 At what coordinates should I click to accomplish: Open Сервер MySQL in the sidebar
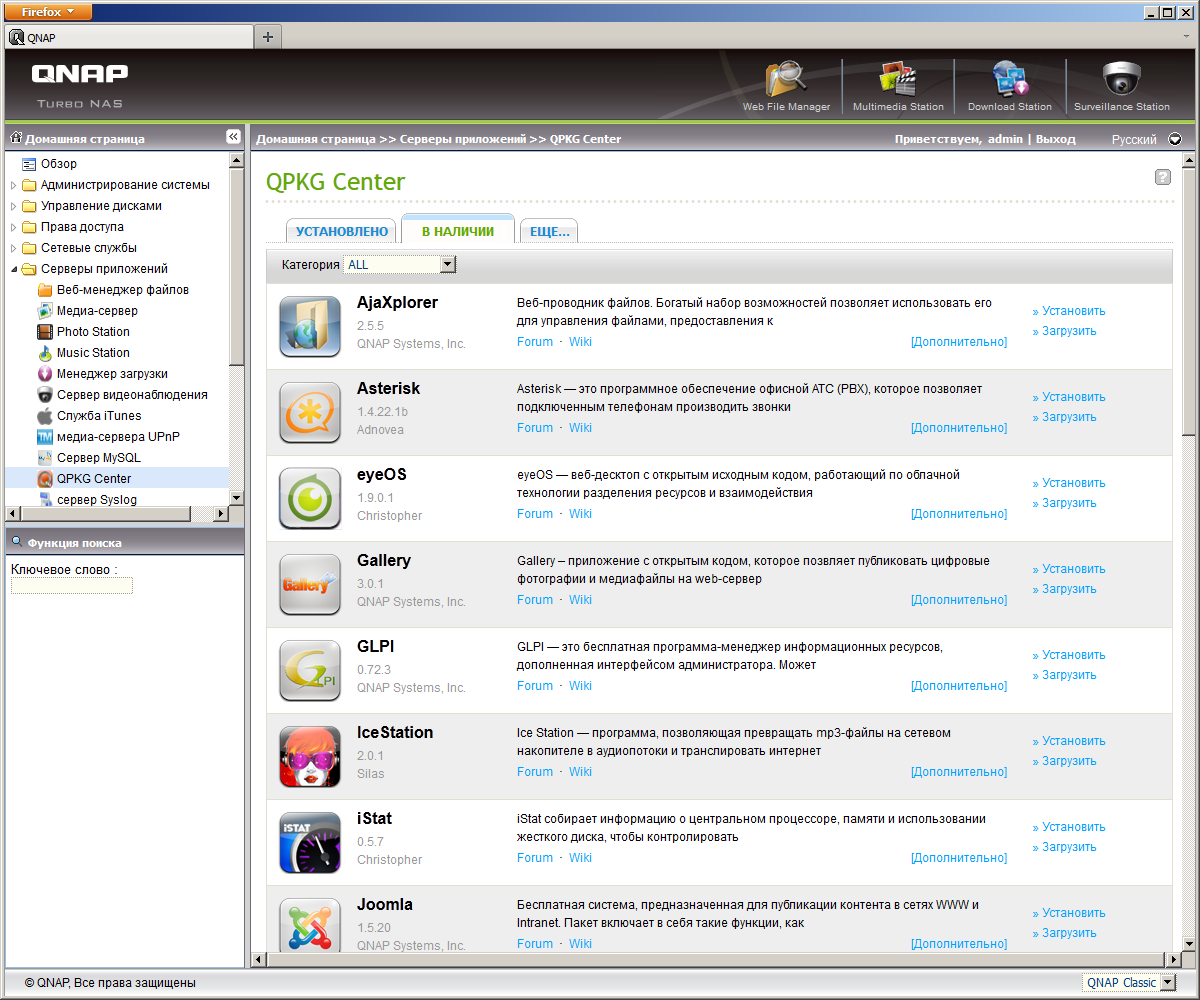[98, 458]
